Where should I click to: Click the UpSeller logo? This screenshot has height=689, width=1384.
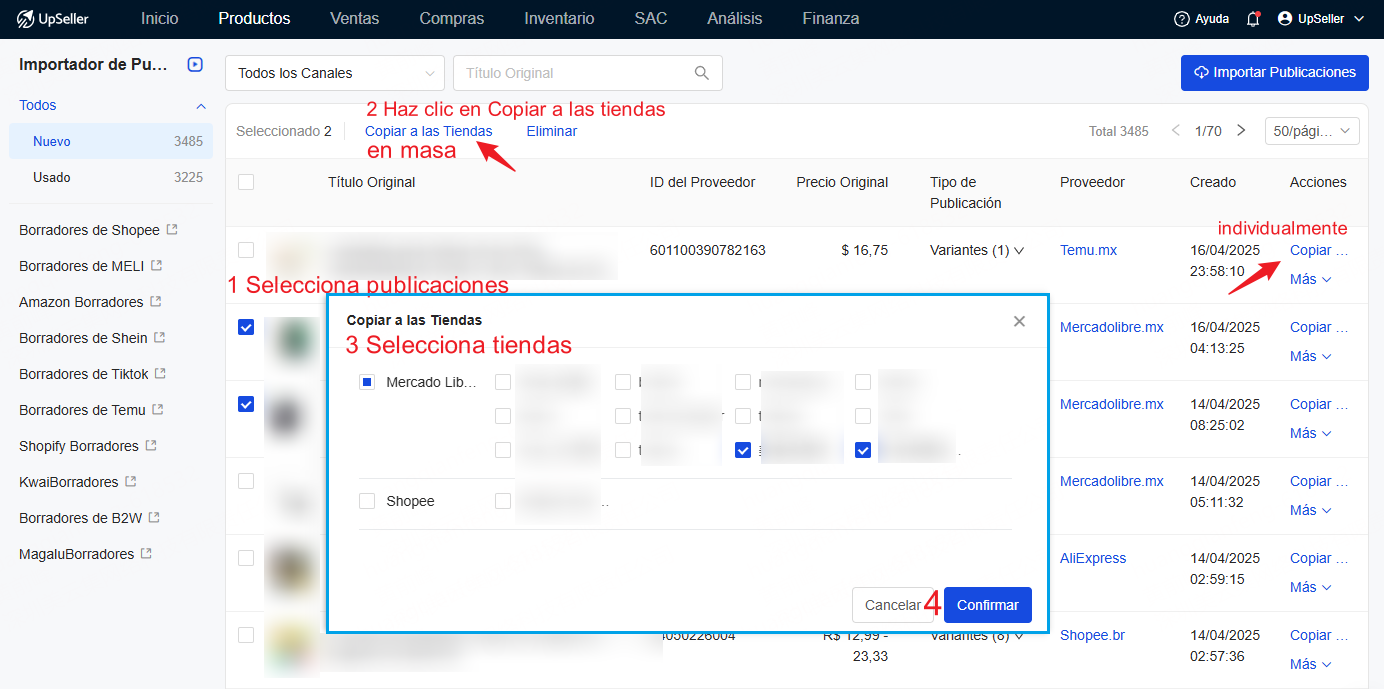[x=52, y=19]
